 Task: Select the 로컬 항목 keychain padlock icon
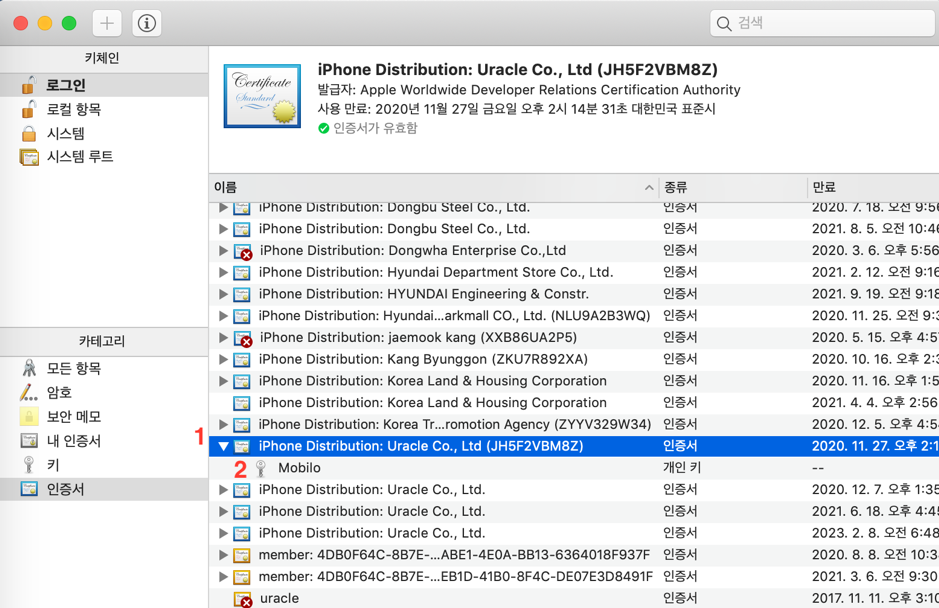tap(29, 109)
